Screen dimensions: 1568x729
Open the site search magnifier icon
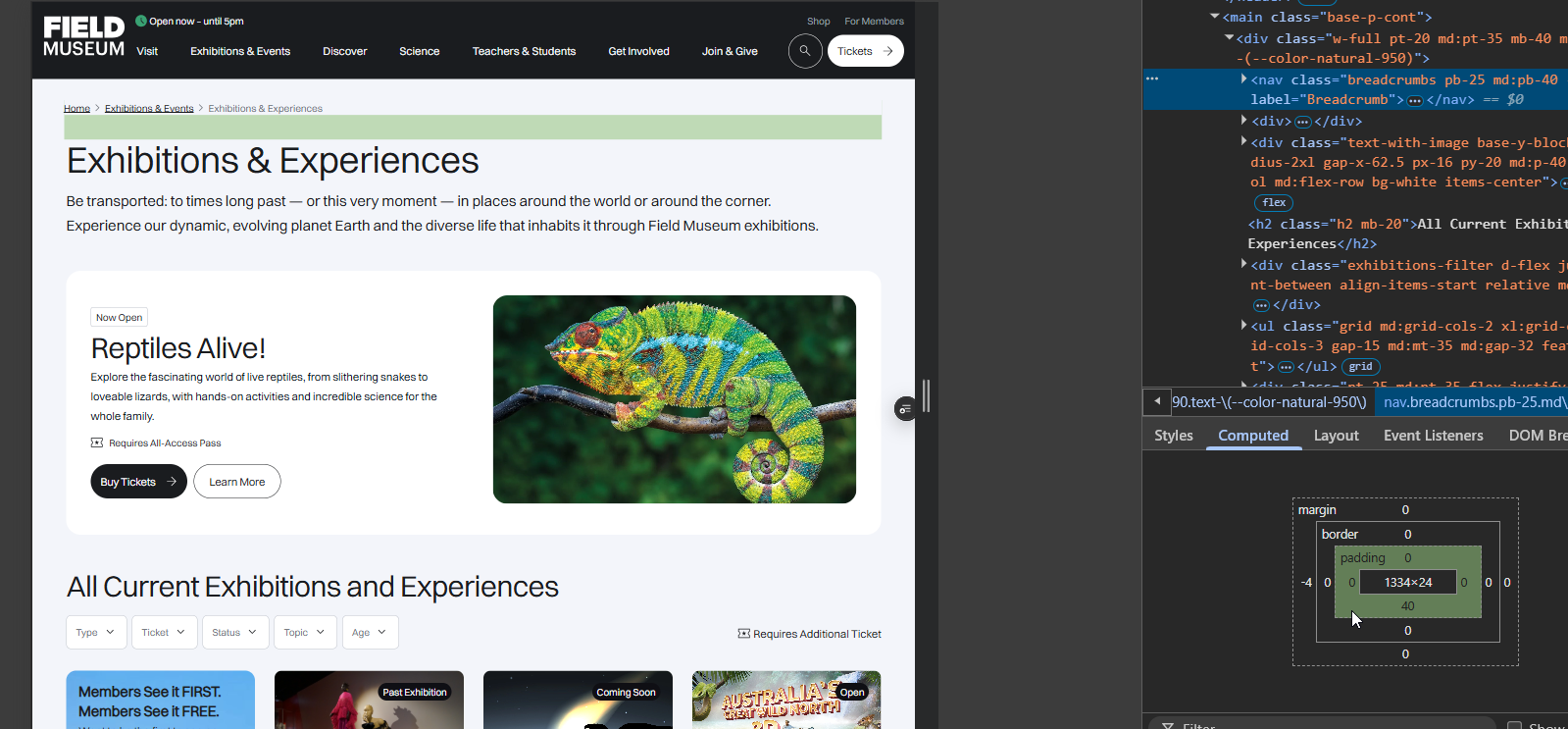(805, 51)
